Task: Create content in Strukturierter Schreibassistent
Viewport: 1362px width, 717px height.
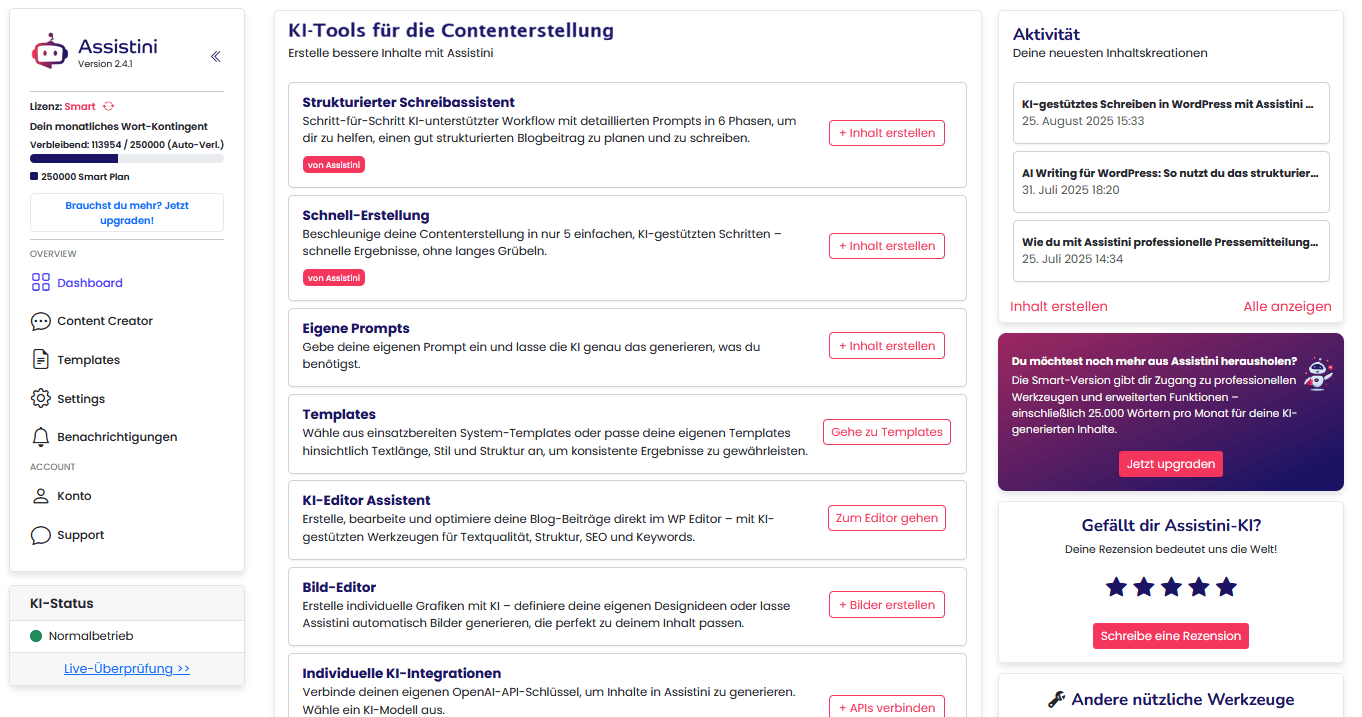Action: tap(887, 133)
